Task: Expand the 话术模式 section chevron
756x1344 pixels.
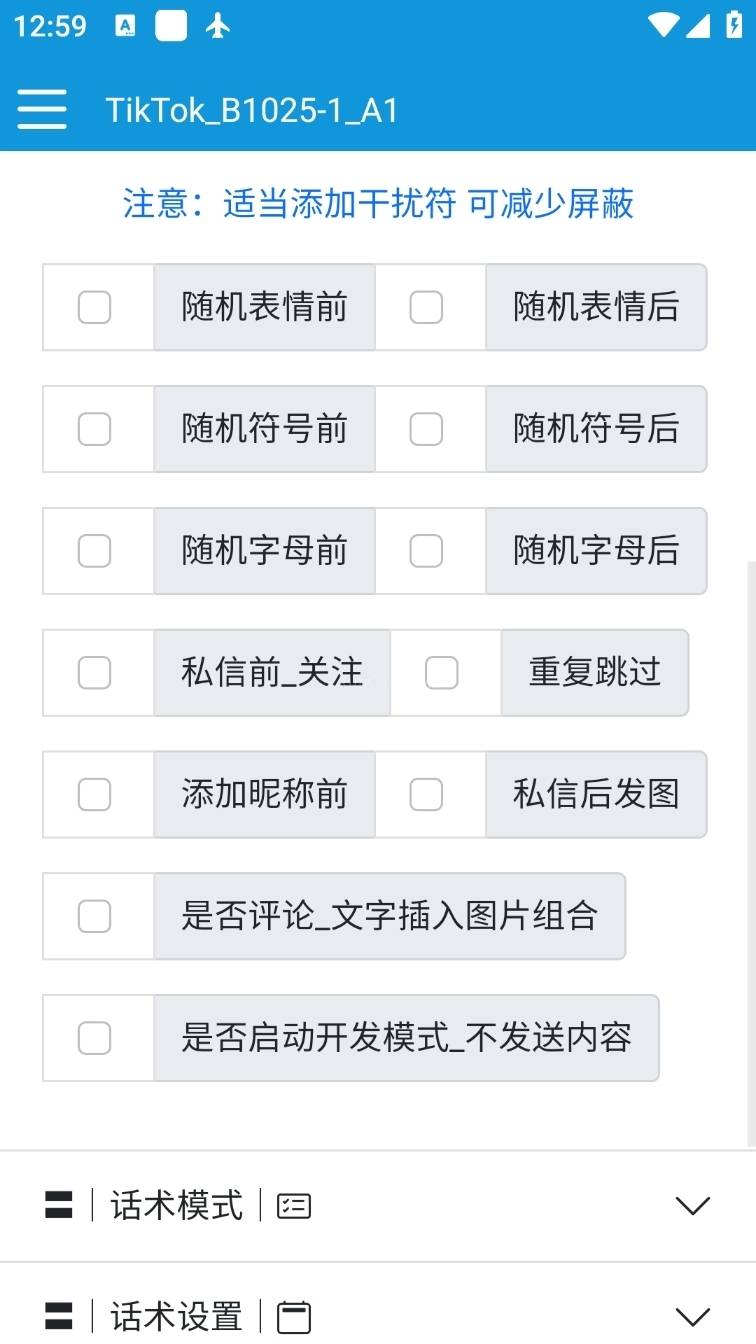Action: (693, 1206)
